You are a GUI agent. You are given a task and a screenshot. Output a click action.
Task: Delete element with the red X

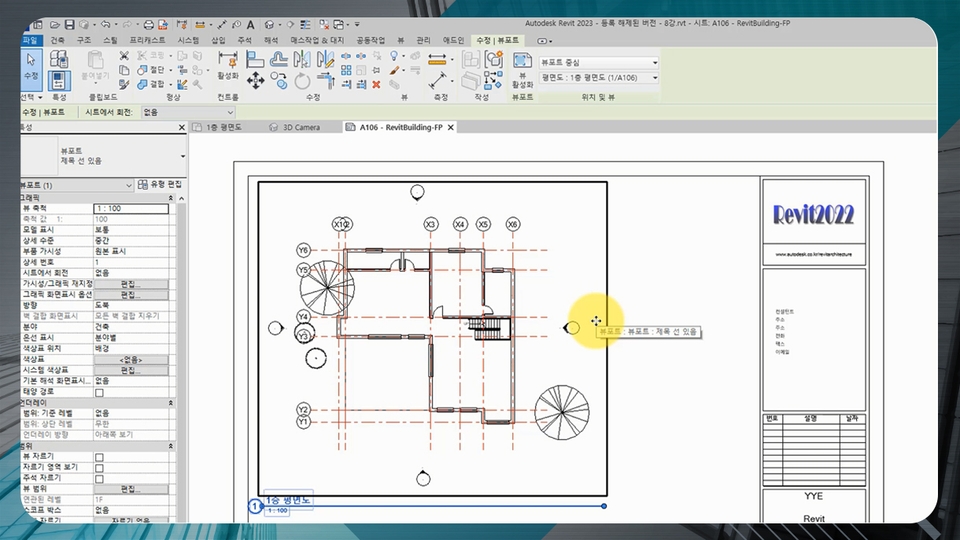[377, 84]
